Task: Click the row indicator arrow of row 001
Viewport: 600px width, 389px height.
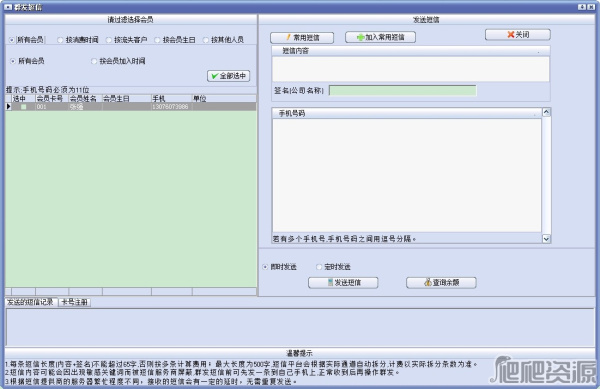Action: 8,107
